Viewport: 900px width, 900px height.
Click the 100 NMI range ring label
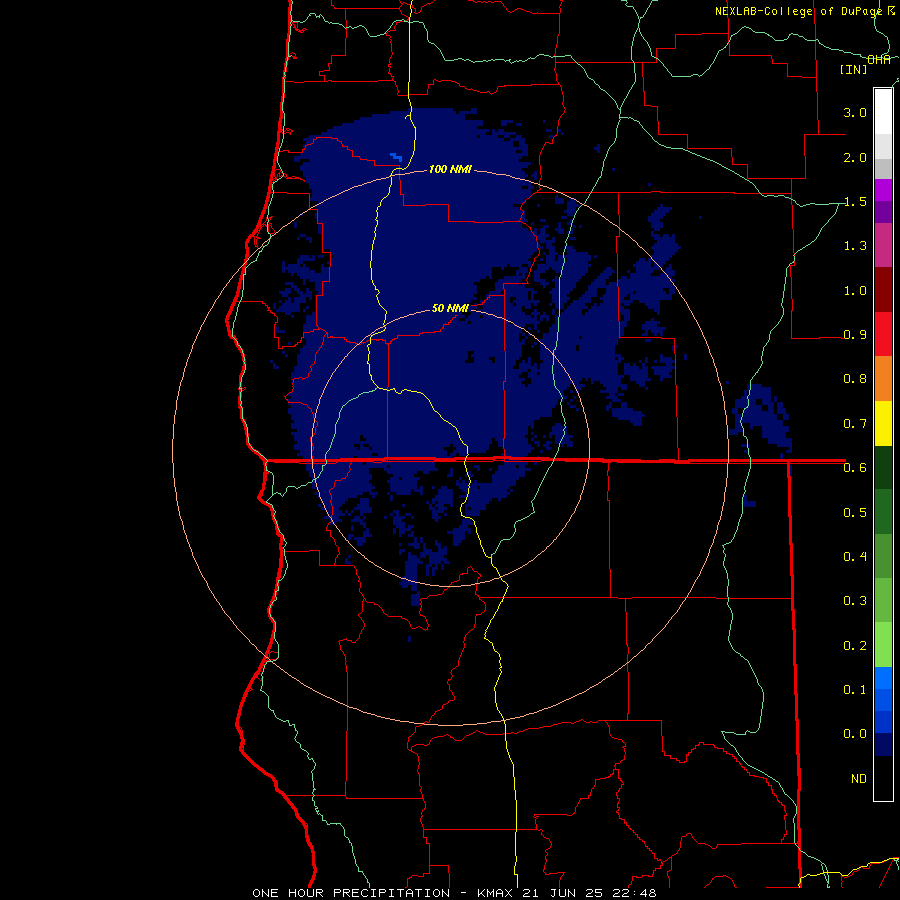(450, 169)
